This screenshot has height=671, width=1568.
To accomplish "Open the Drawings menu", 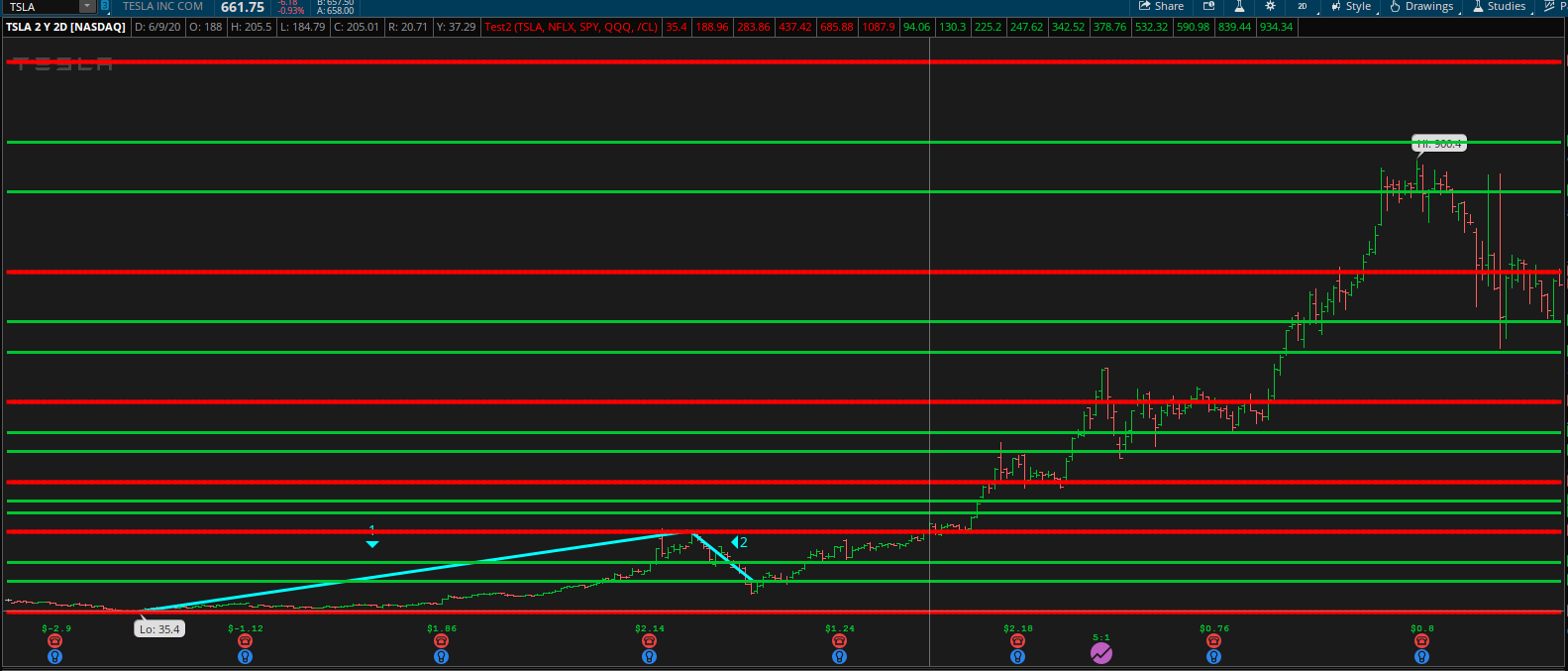I will tap(1421, 6).
